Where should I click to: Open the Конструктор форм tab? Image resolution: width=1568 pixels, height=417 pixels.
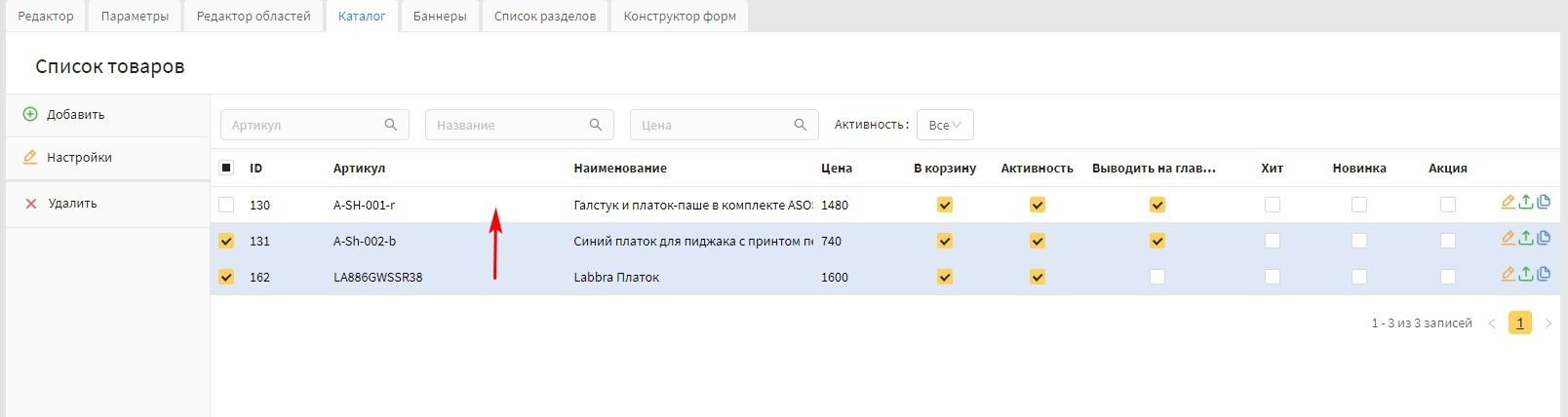pos(680,16)
